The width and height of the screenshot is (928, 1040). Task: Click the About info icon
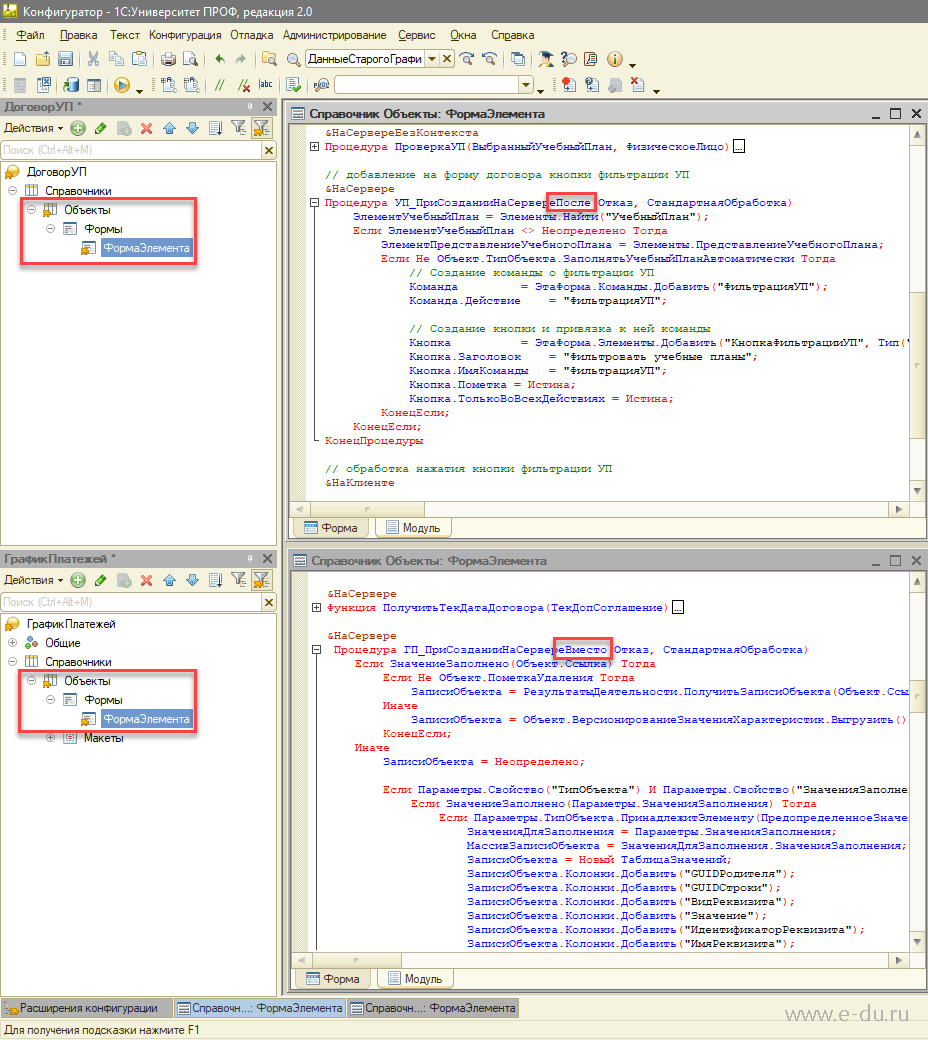click(x=615, y=59)
